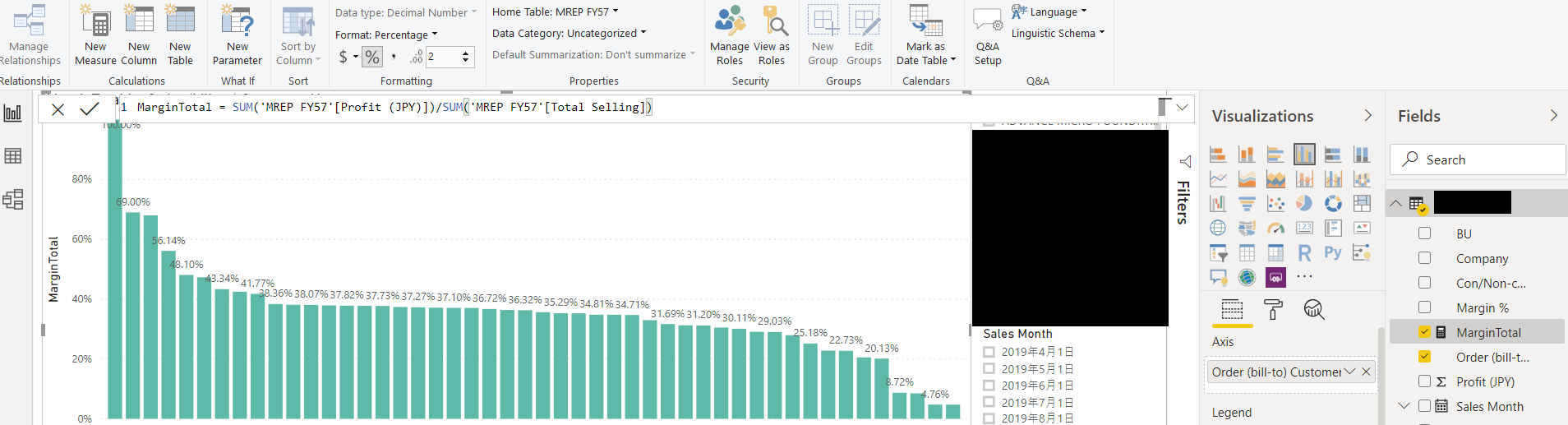Open the Format: Percentage dropdown

coord(386,35)
